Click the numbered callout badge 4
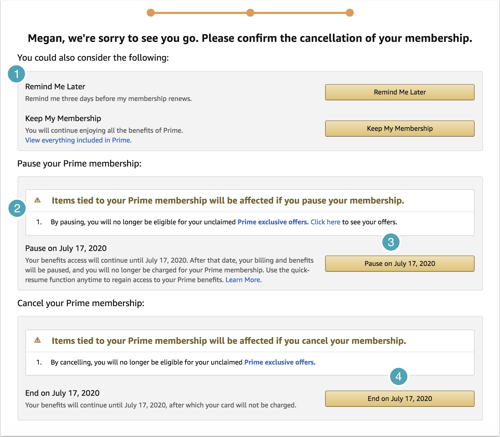Image resolution: width=500 pixels, height=437 pixels. coord(399,377)
